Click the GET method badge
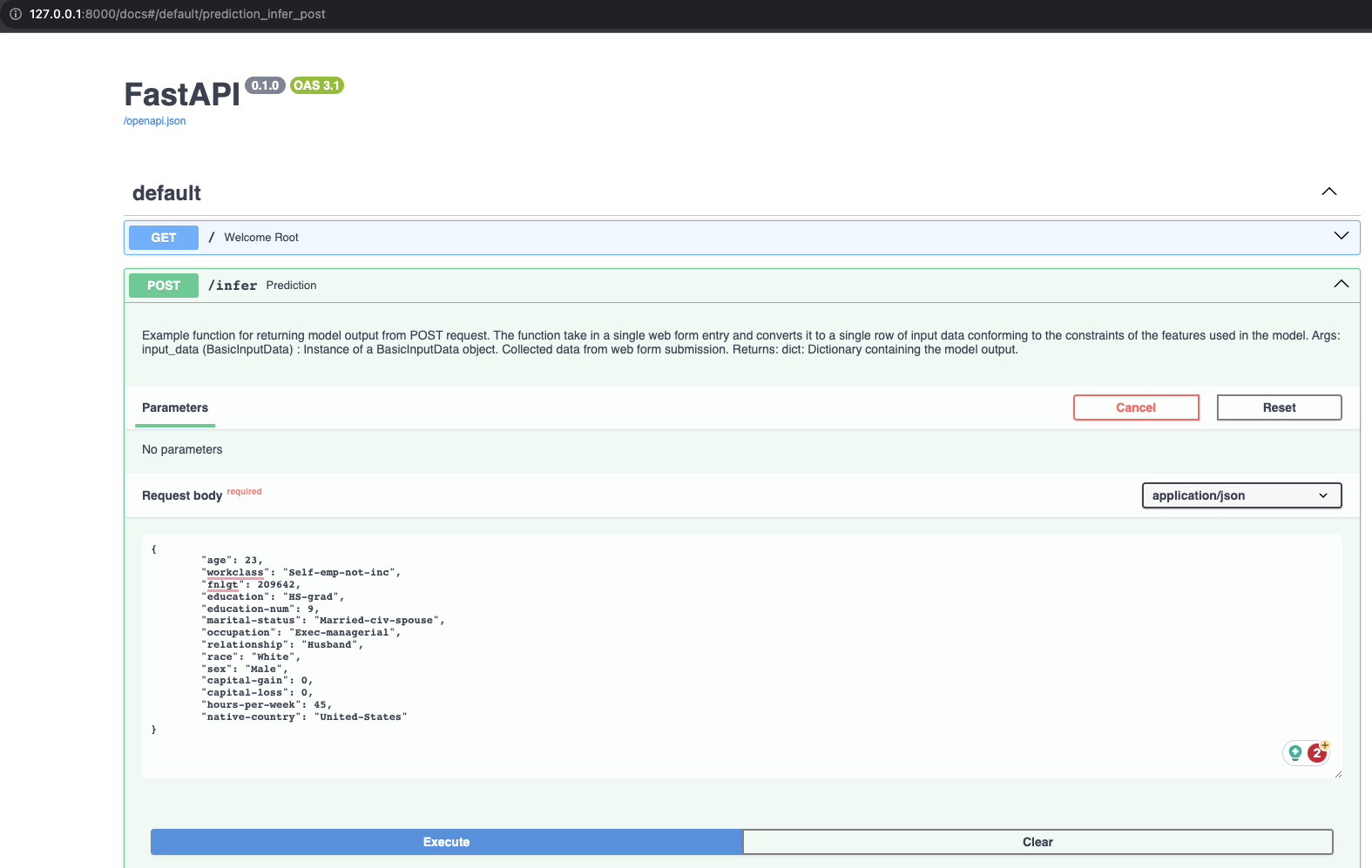 click(x=164, y=238)
